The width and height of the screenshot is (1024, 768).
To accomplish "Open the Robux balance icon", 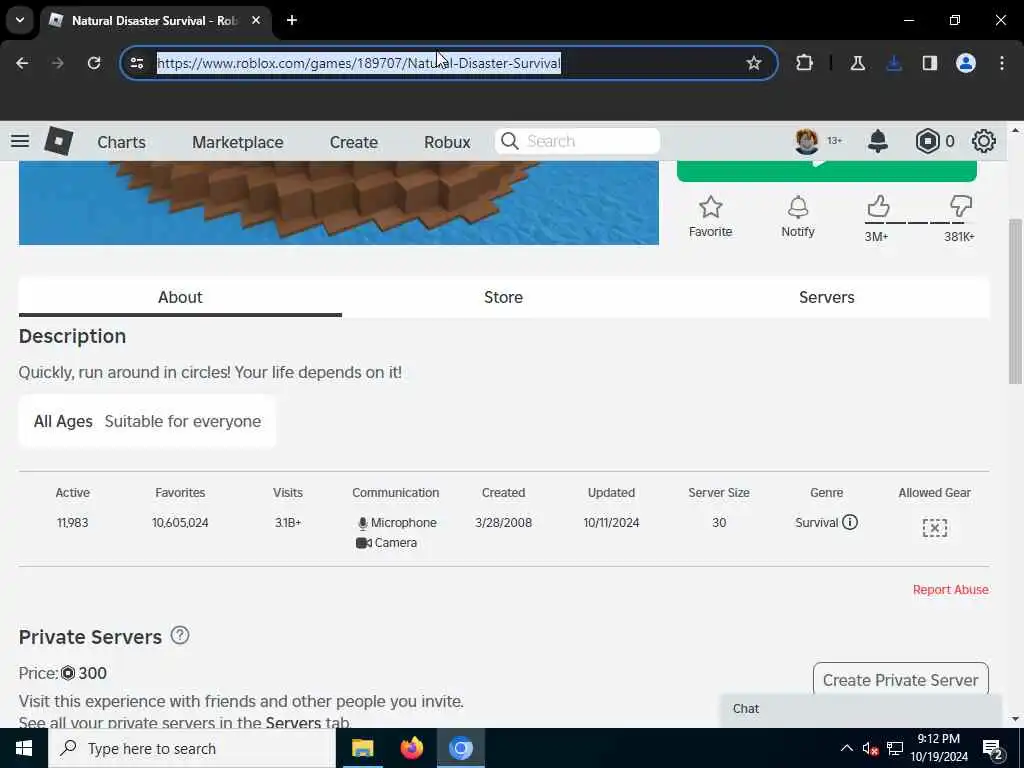I will coord(927,141).
